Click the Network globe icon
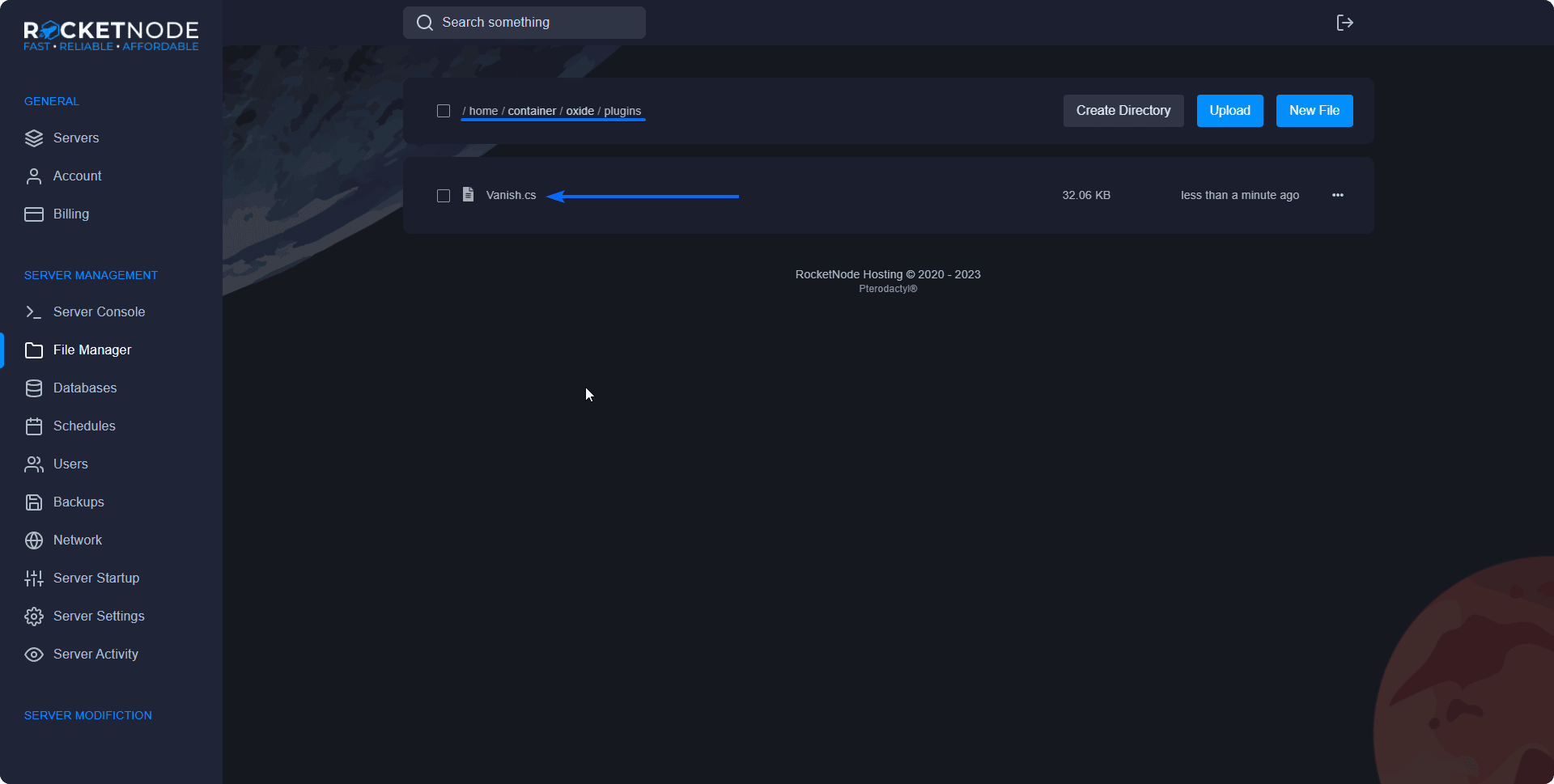This screenshot has width=1554, height=784. pos(34,540)
